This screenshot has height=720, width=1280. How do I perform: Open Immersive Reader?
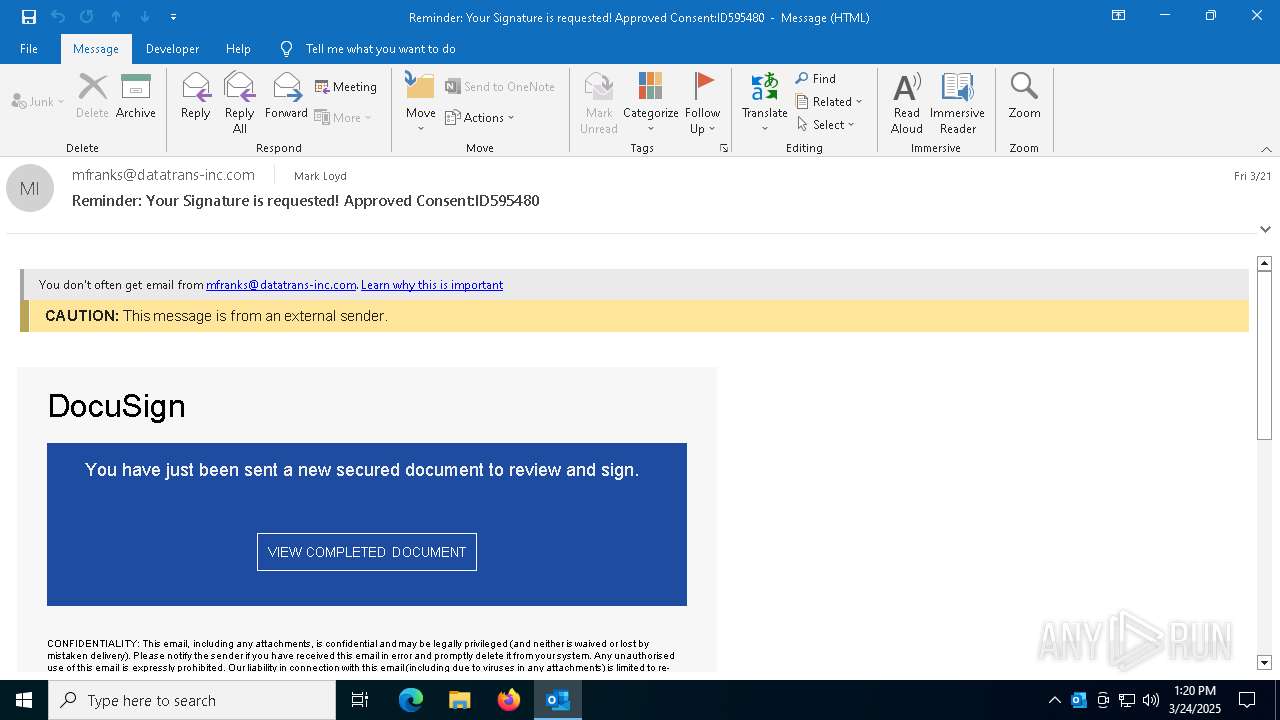pos(957,103)
